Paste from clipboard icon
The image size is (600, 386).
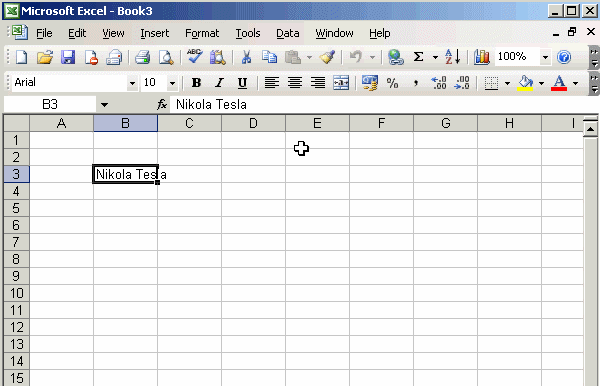(293, 57)
